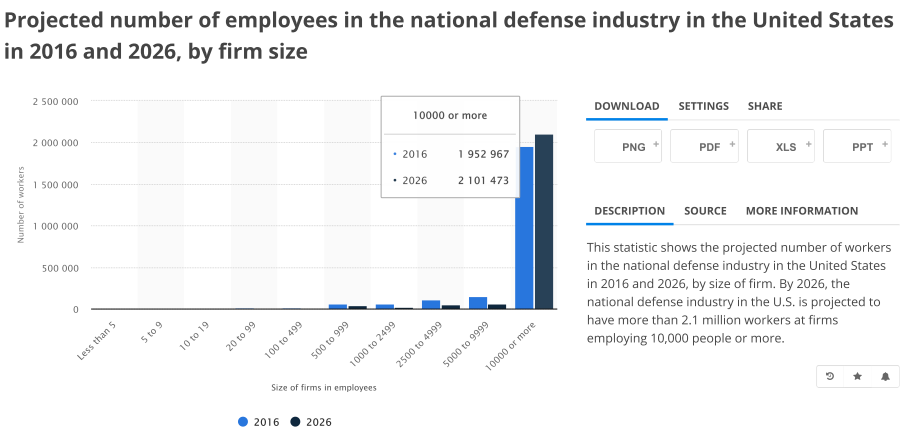Open the SHARE tab
914x446 pixels.
(x=765, y=106)
